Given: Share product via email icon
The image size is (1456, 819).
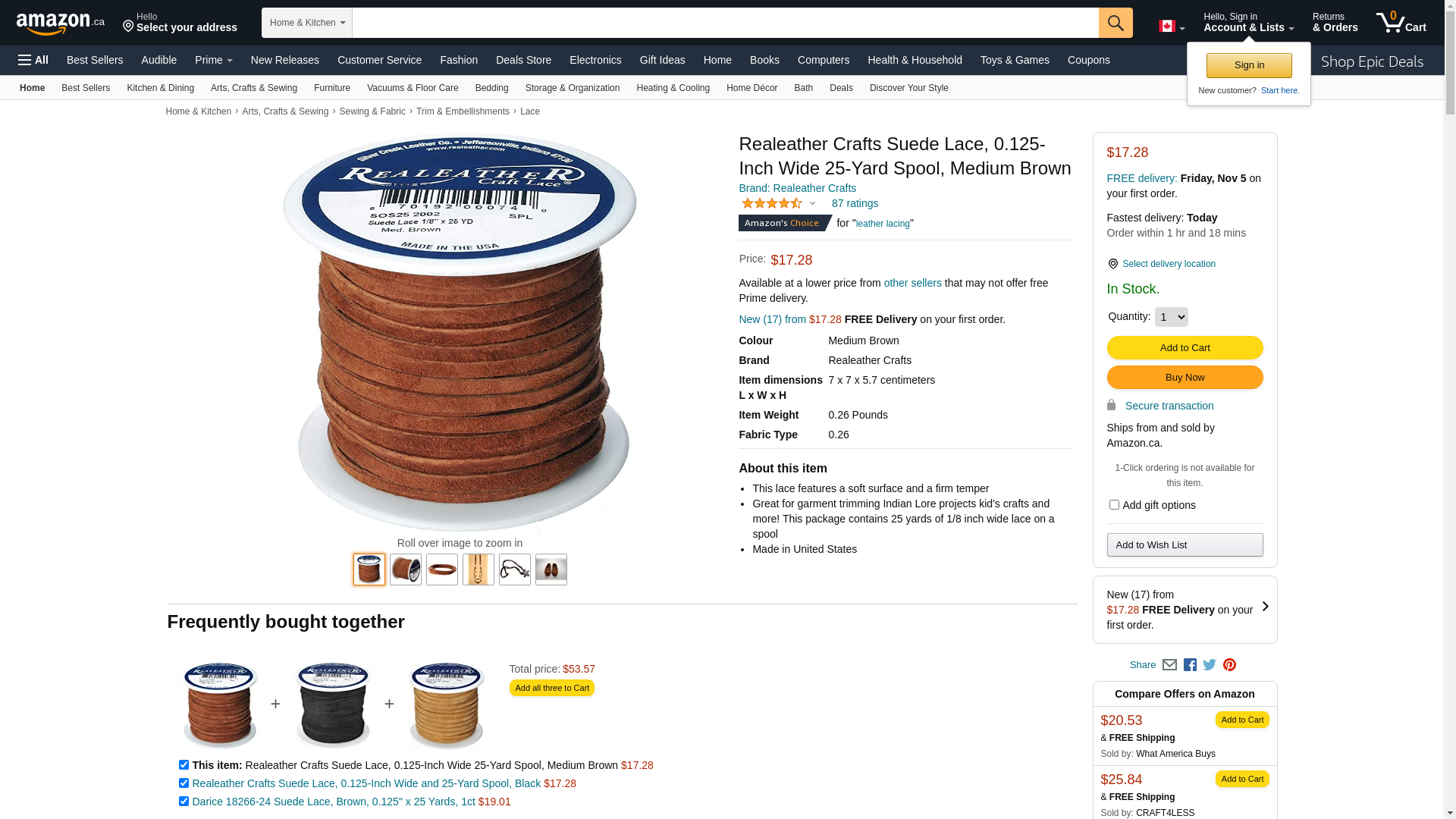Looking at the screenshot, I should pos(1169,665).
